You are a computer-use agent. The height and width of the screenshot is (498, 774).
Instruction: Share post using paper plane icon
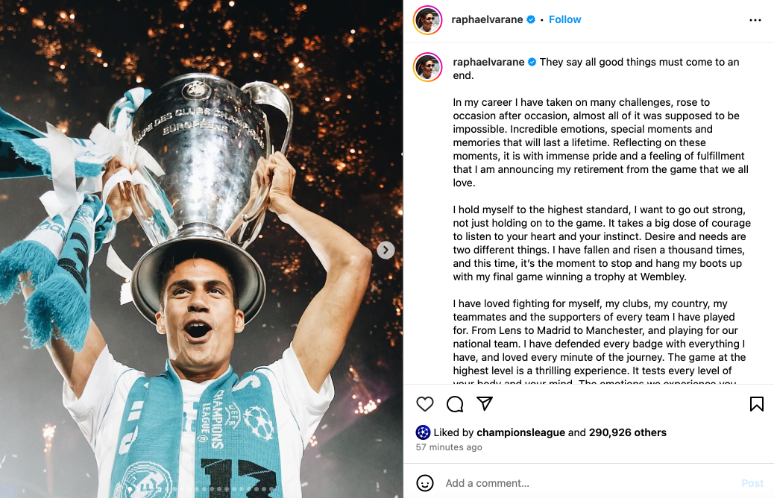pyautogui.click(x=485, y=404)
